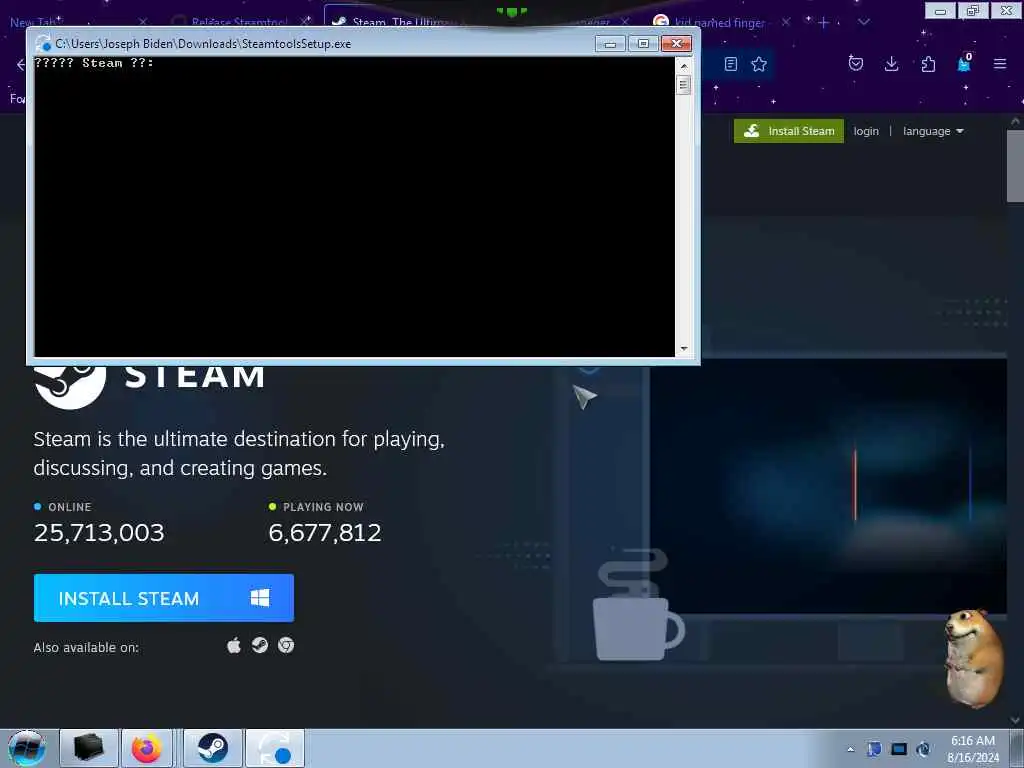The height and width of the screenshot is (768, 1024).
Task: Bookmark this page with star icon
Action: [759, 64]
